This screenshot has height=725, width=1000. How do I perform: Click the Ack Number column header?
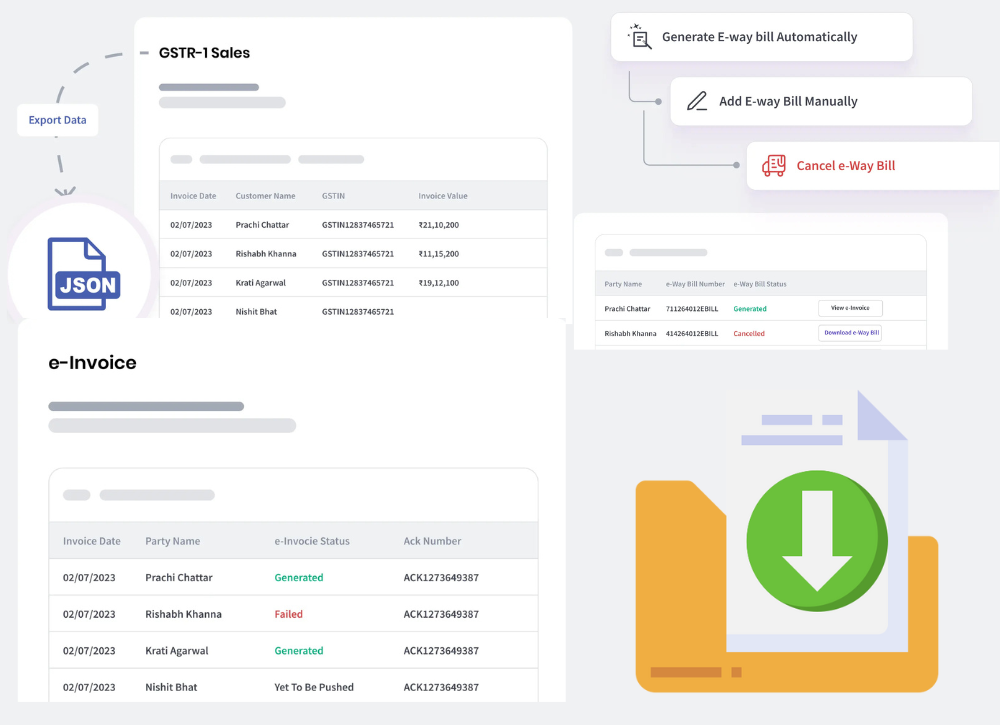coord(432,541)
